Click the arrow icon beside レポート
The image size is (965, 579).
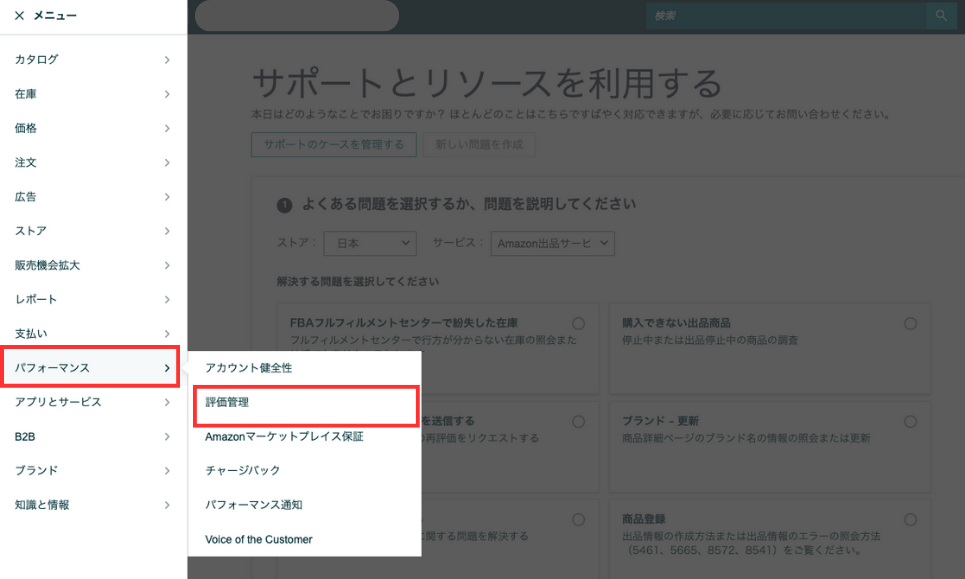pyautogui.click(x=167, y=299)
